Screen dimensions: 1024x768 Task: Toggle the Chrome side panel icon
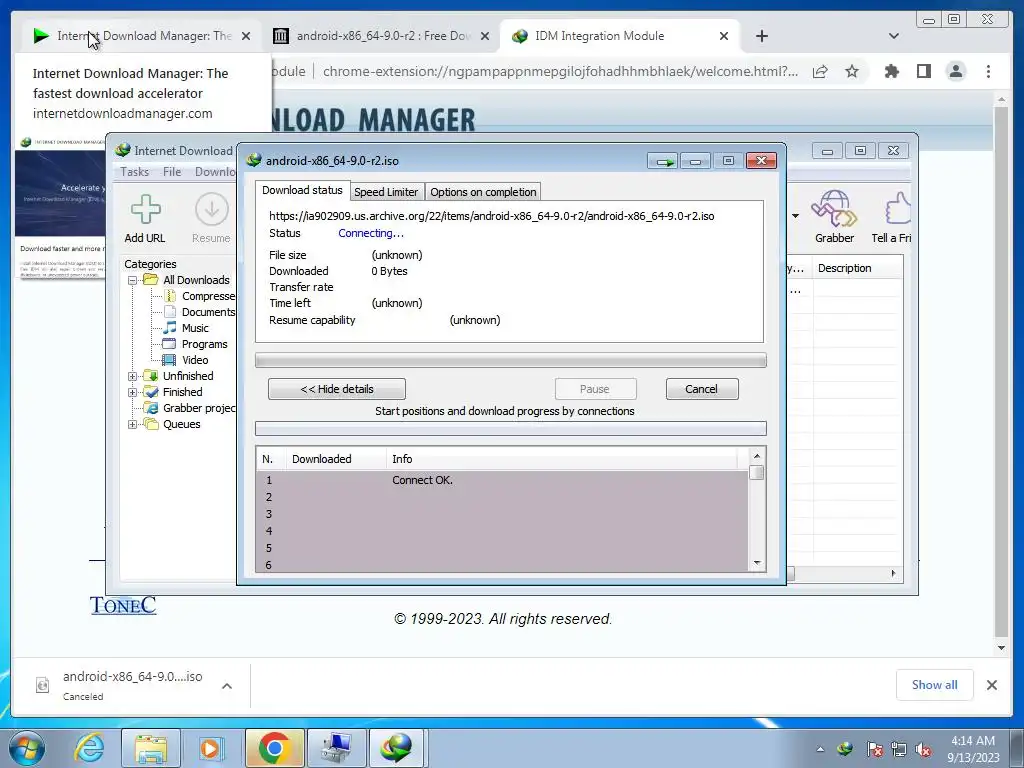coord(923,71)
